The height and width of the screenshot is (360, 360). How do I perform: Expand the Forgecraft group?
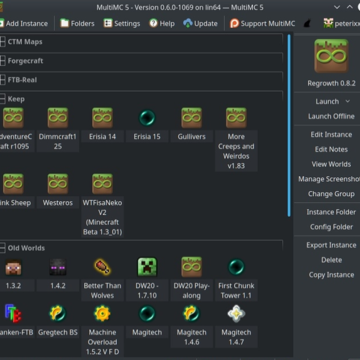[x=3, y=61]
